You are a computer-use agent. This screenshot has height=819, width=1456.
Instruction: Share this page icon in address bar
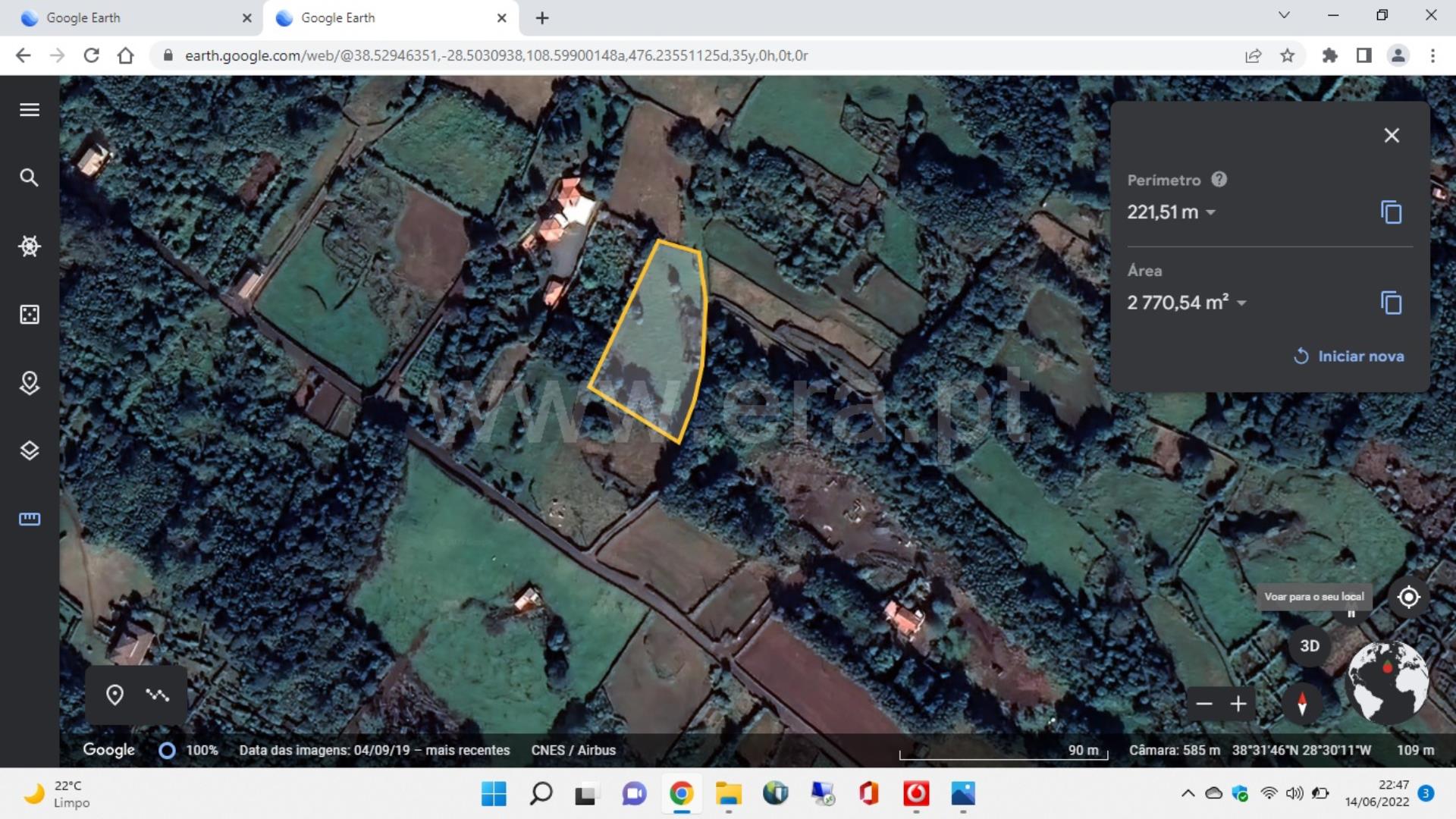pos(1253,55)
